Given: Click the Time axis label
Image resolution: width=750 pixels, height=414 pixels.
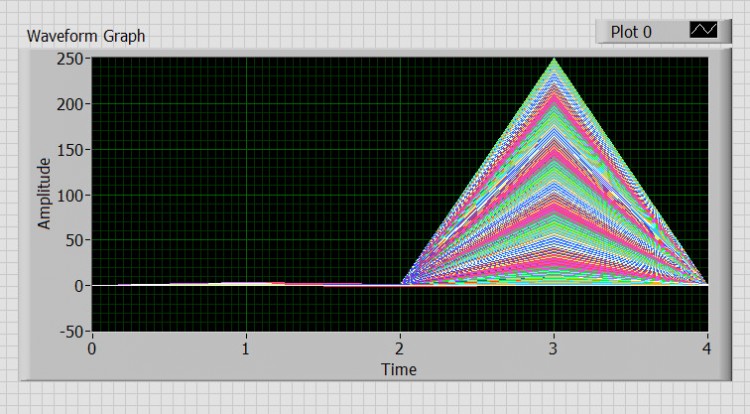Looking at the screenshot, I should pyautogui.click(x=399, y=370).
